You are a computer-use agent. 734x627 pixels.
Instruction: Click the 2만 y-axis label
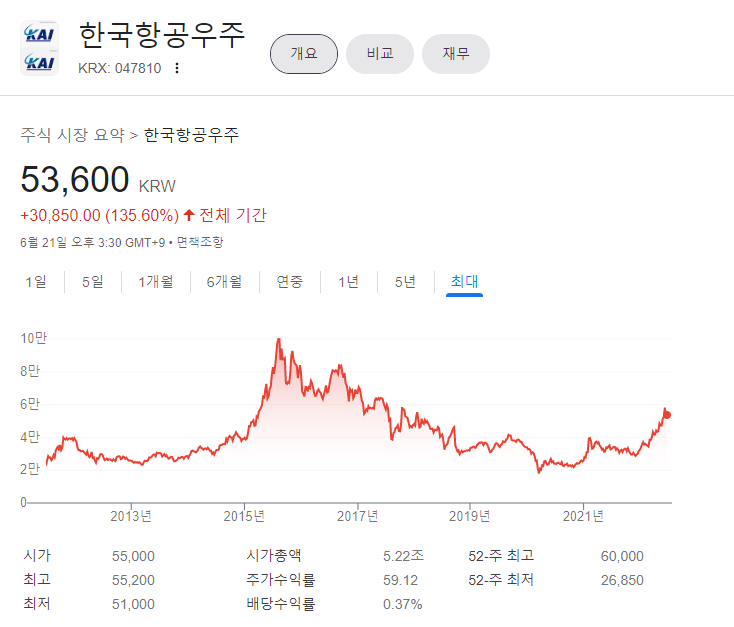(30, 469)
